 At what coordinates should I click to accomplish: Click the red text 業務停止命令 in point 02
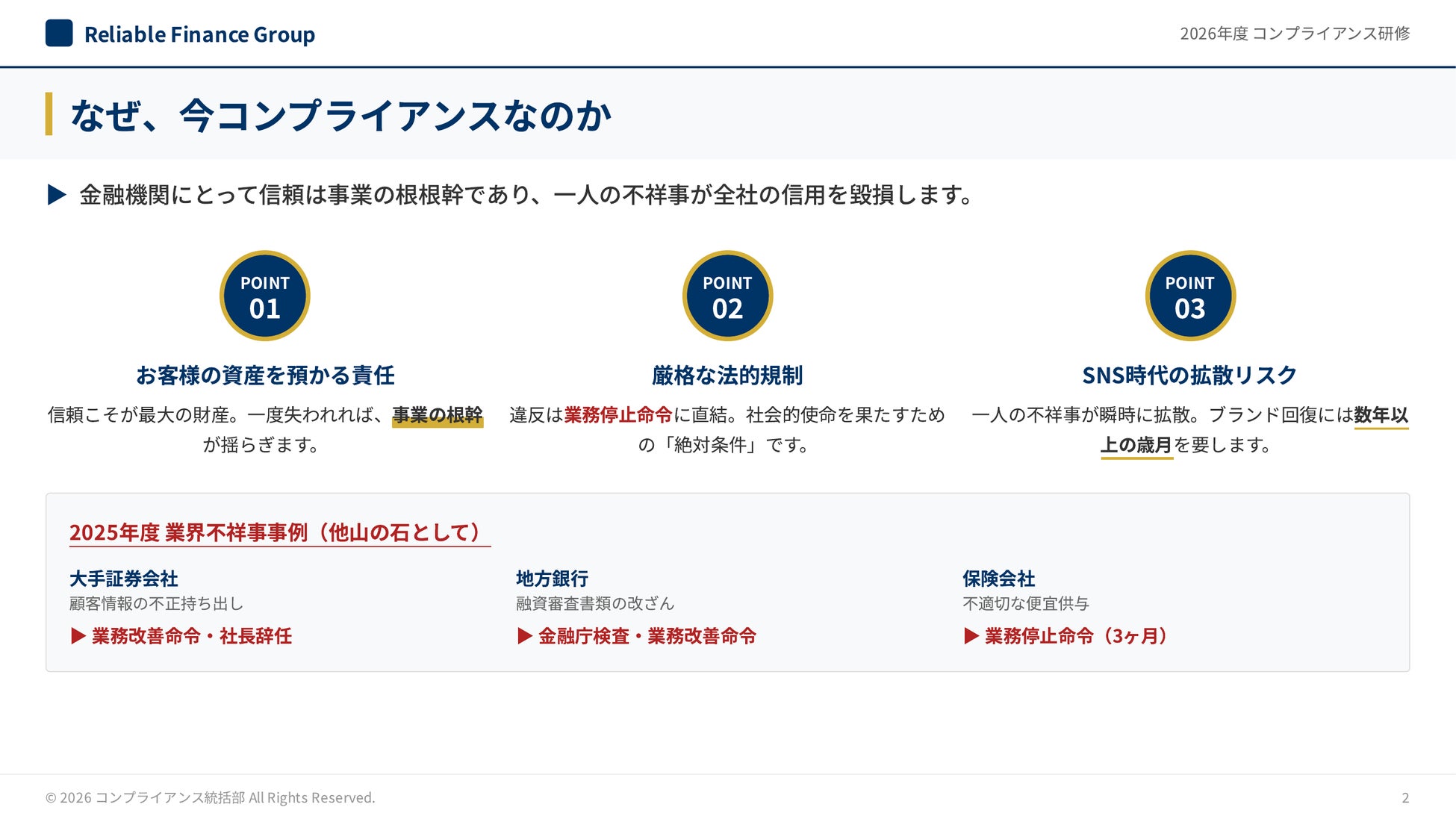pos(618,415)
